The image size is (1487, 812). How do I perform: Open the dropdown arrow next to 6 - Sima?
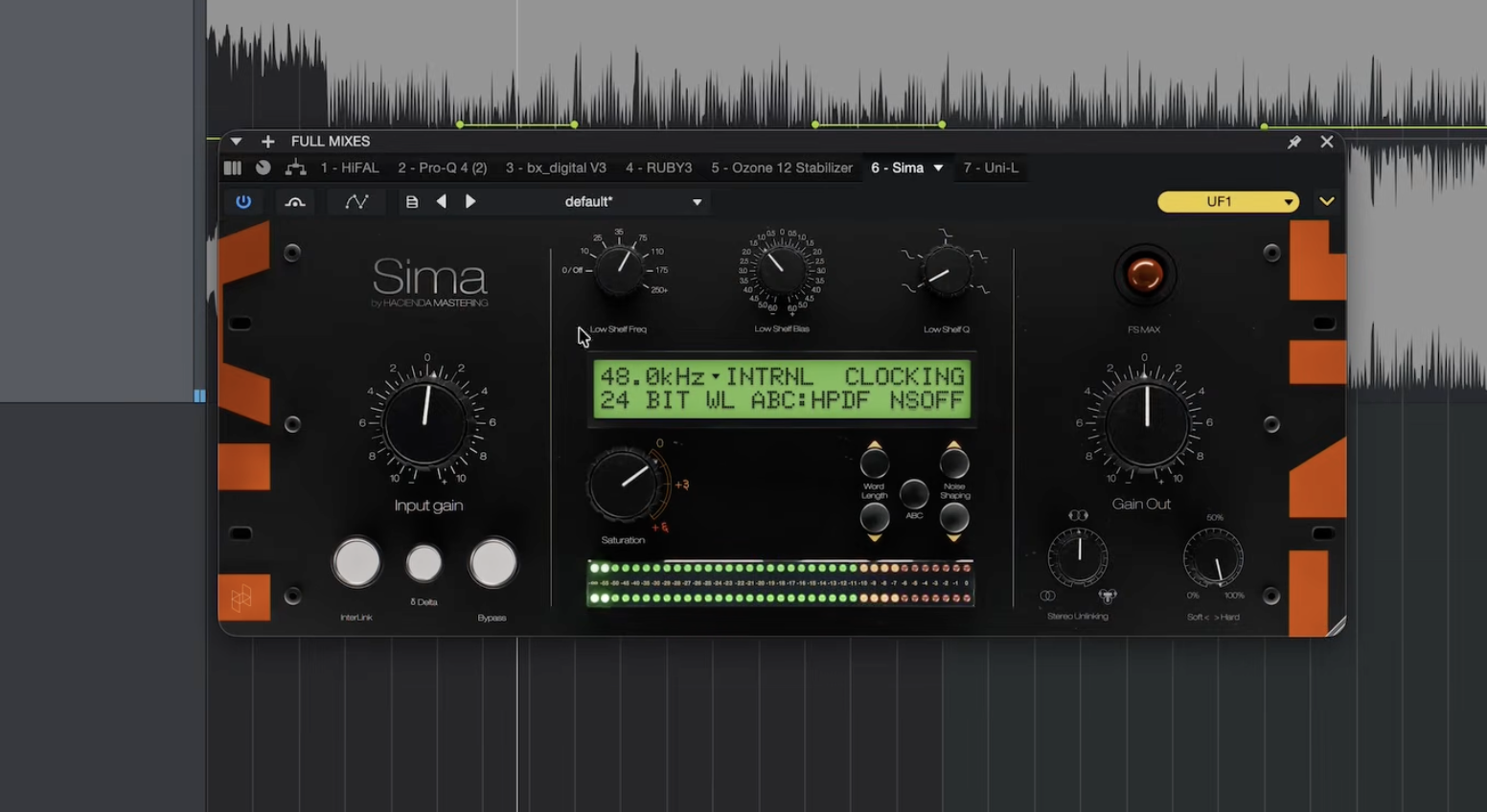(x=938, y=169)
